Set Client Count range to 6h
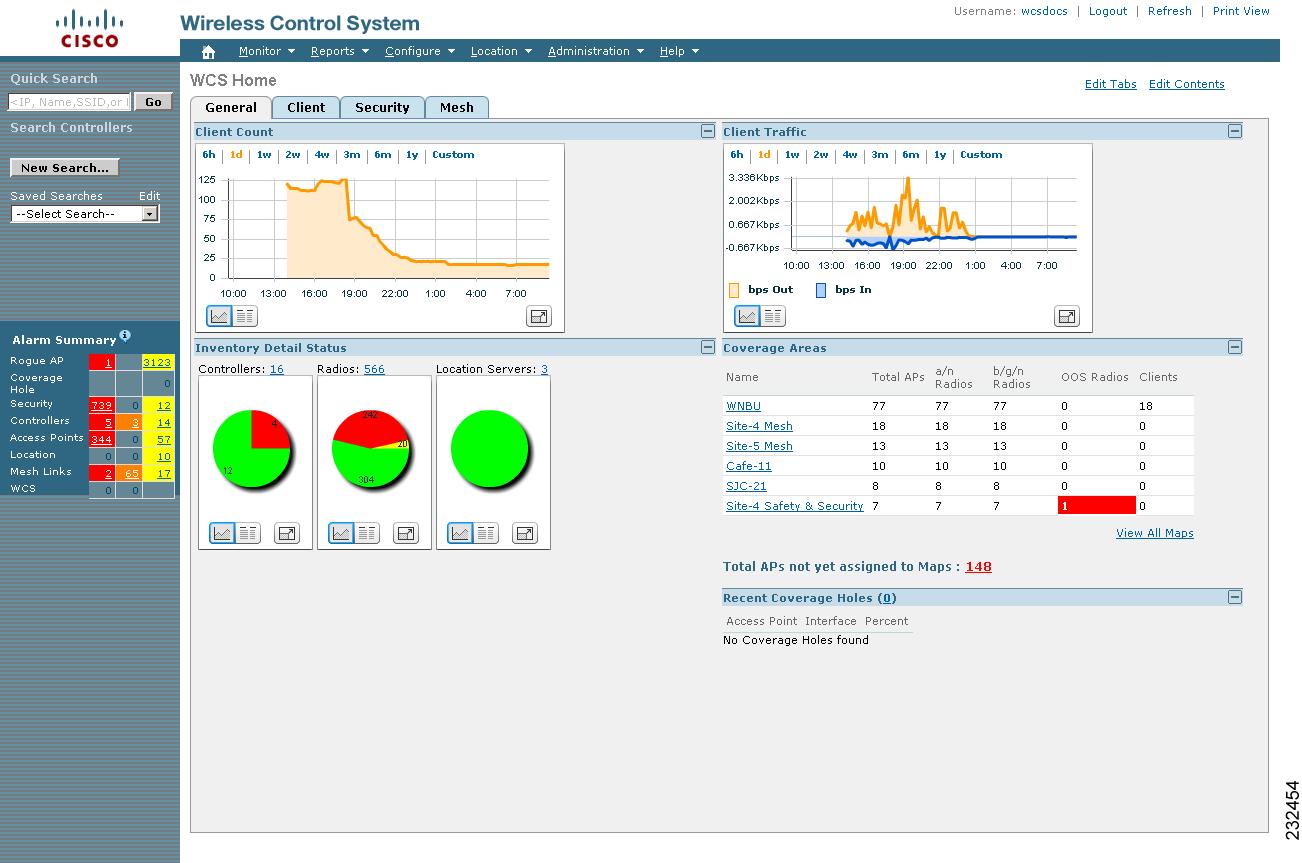This screenshot has width=1302, height=863. point(209,155)
